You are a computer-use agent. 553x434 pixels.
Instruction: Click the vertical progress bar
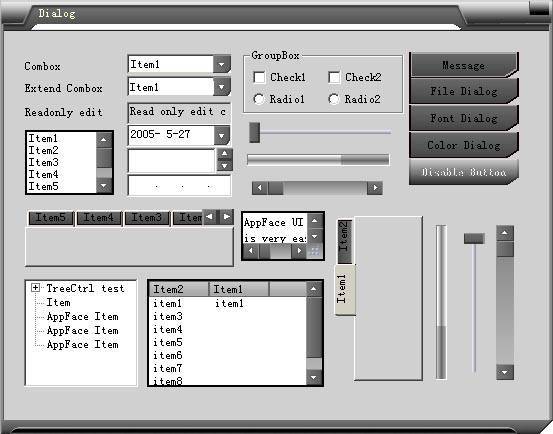click(441, 302)
